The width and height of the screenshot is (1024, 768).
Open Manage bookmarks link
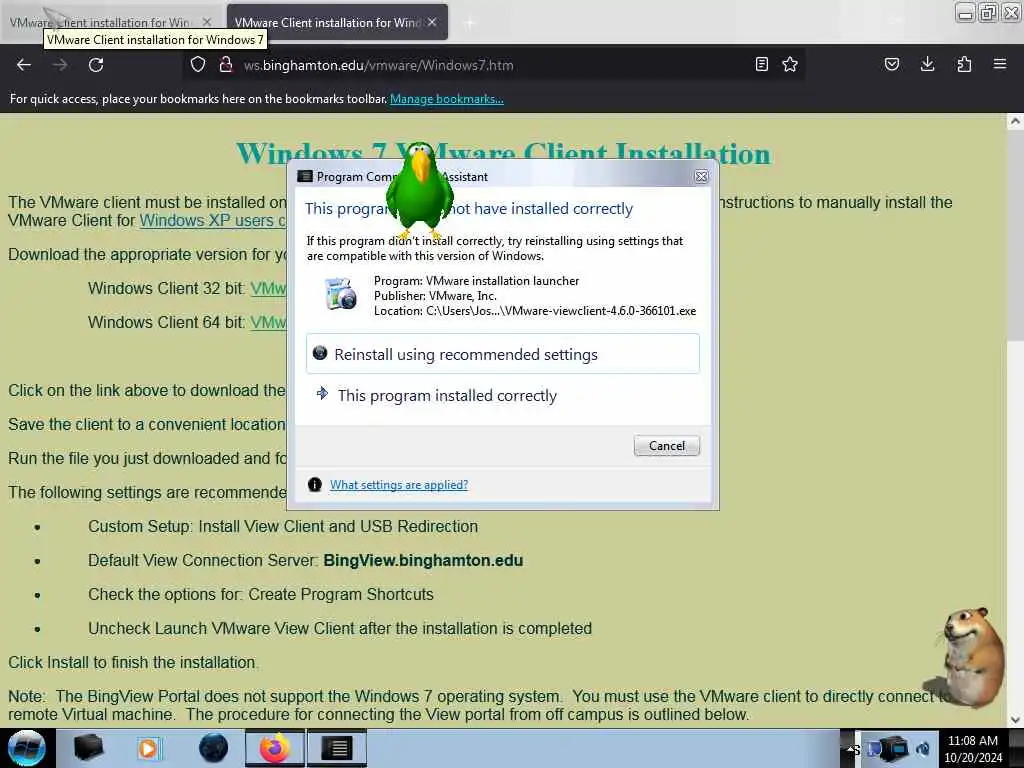447,99
